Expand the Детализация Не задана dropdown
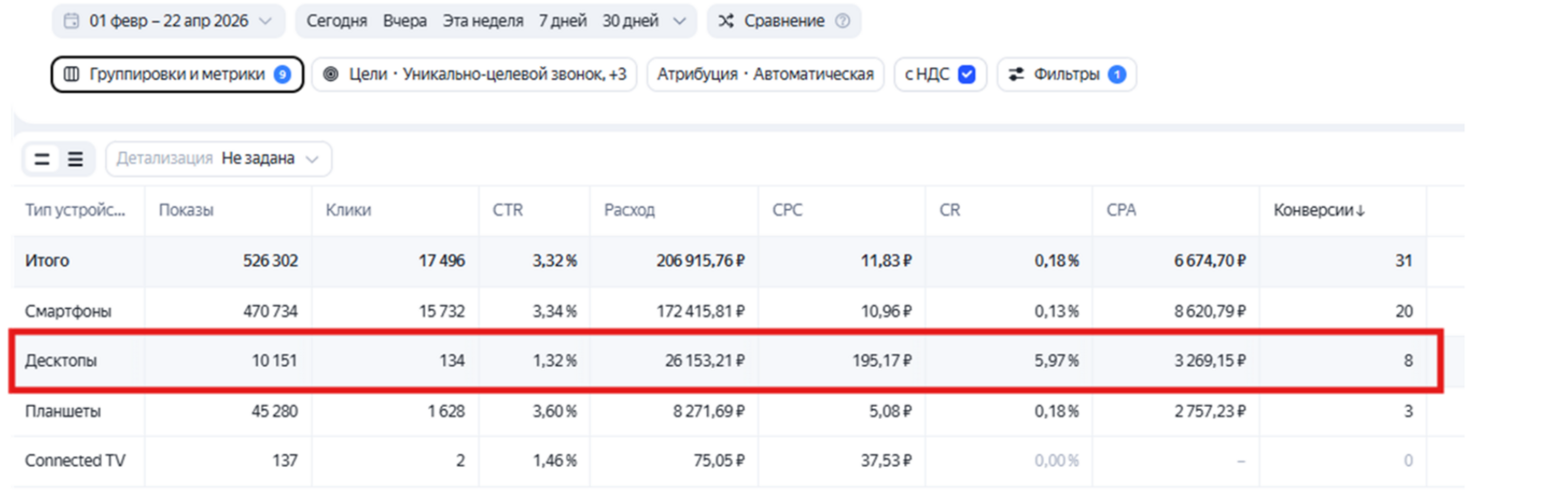1568x502 pixels. tap(218, 159)
